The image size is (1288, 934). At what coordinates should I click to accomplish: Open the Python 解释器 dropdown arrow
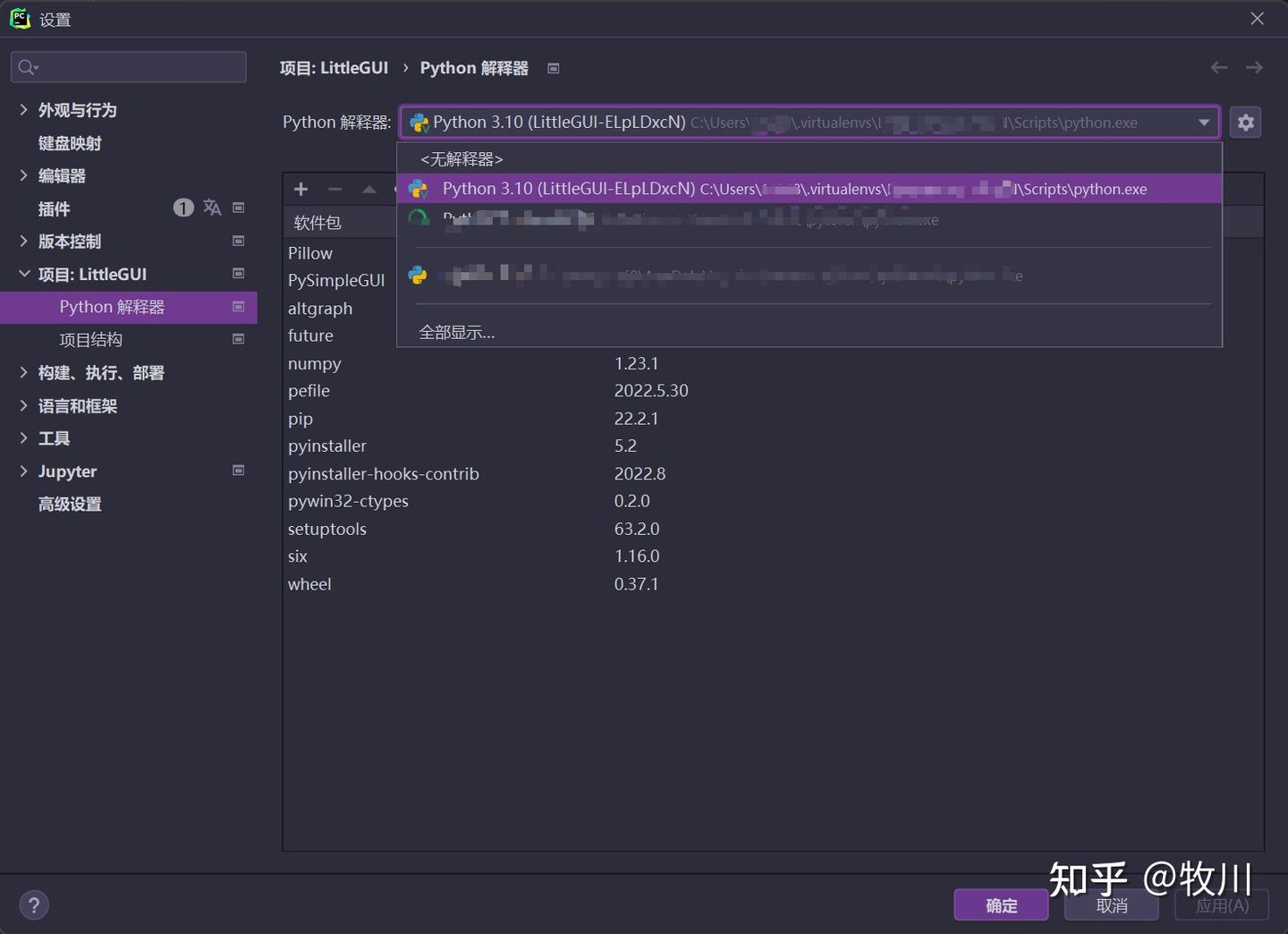click(1204, 122)
